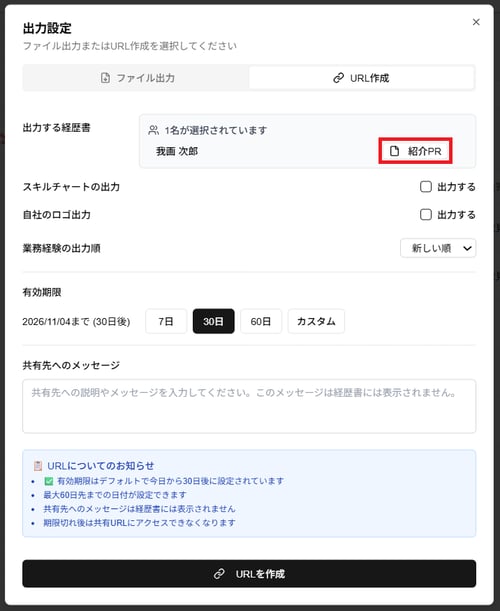Viewport: 500px width, 611px height.
Task: Click the 期限切れ後は共有URLにアクセスできなくなります line
Action: click(139, 523)
